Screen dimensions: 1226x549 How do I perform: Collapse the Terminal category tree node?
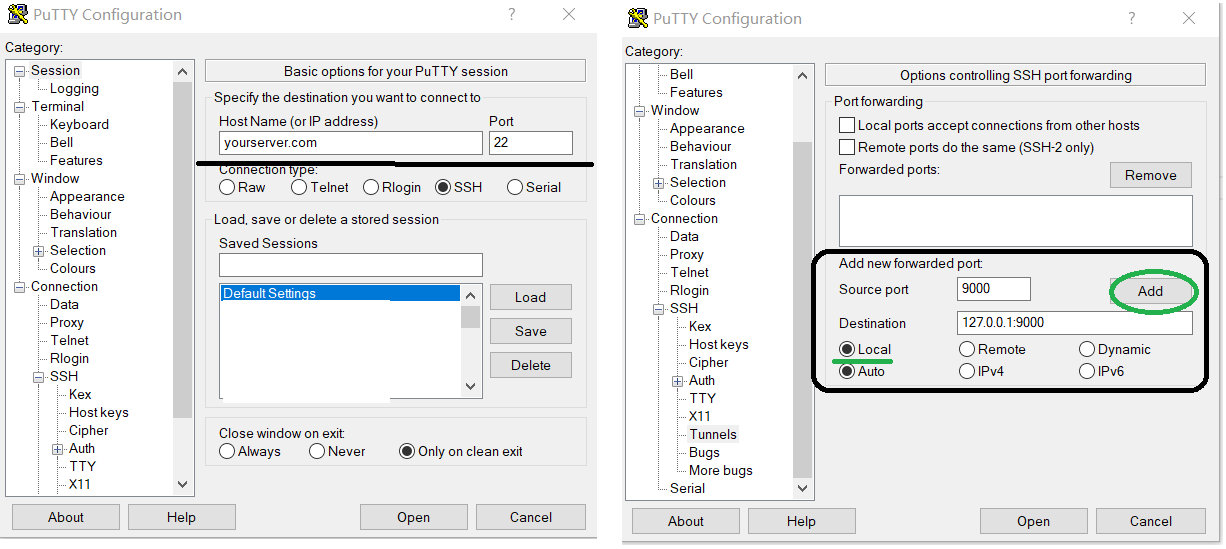[20, 107]
